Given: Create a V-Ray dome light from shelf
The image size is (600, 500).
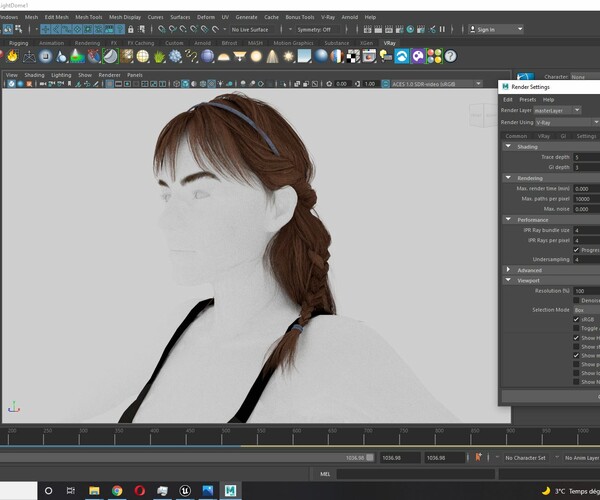Looking at the screenshot, I should coord(223,57).
